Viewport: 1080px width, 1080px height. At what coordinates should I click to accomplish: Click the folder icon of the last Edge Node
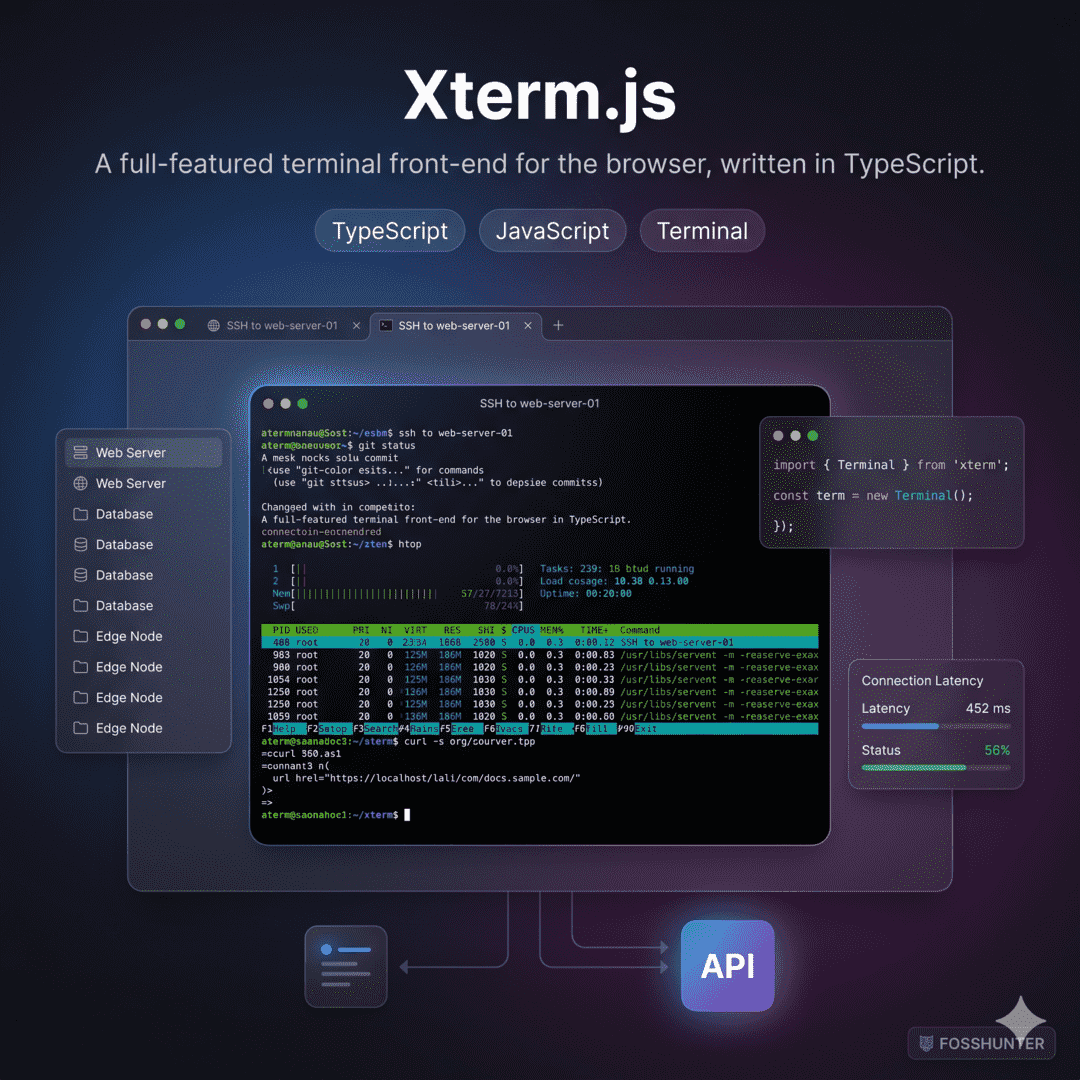click(81, 728)
